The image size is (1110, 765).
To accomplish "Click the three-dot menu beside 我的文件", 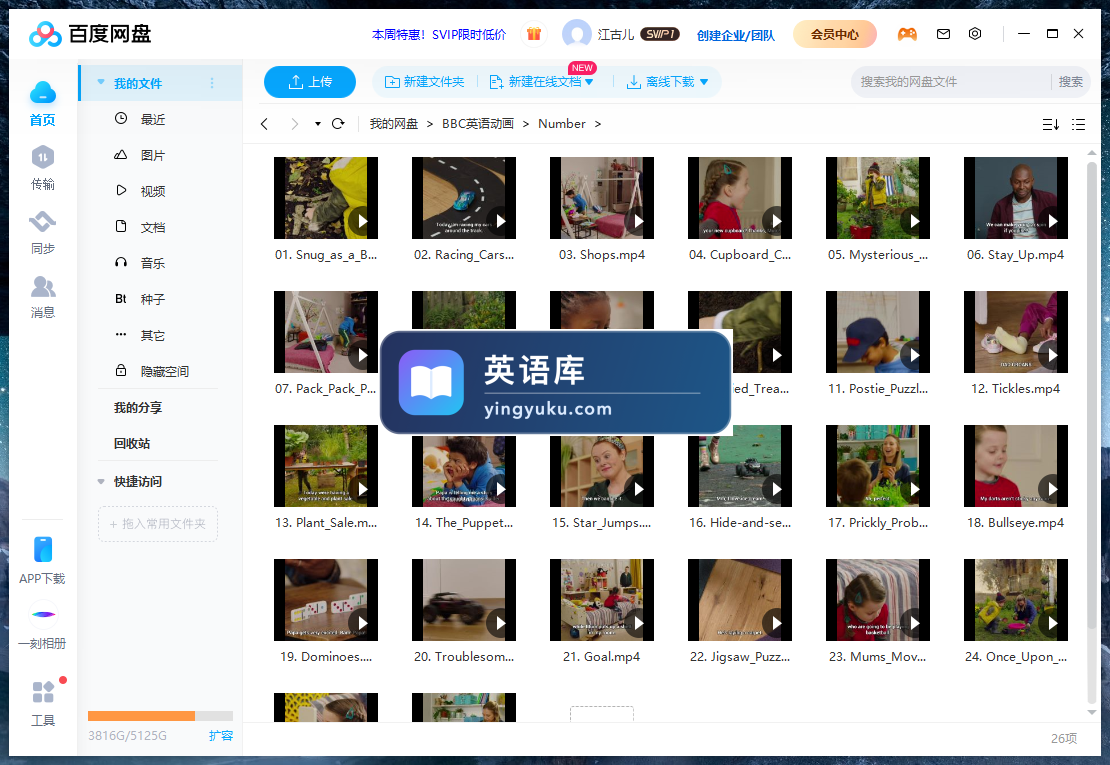I will [212, 84].
